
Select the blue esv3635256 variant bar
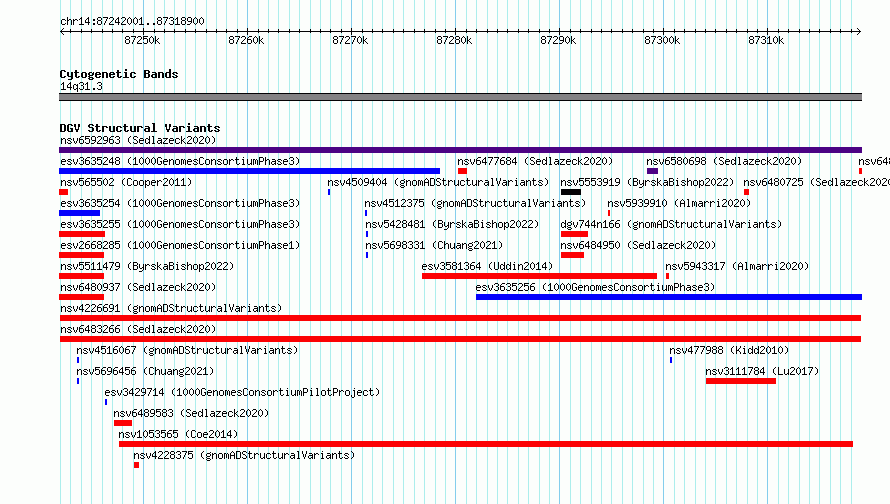(669, 297)
